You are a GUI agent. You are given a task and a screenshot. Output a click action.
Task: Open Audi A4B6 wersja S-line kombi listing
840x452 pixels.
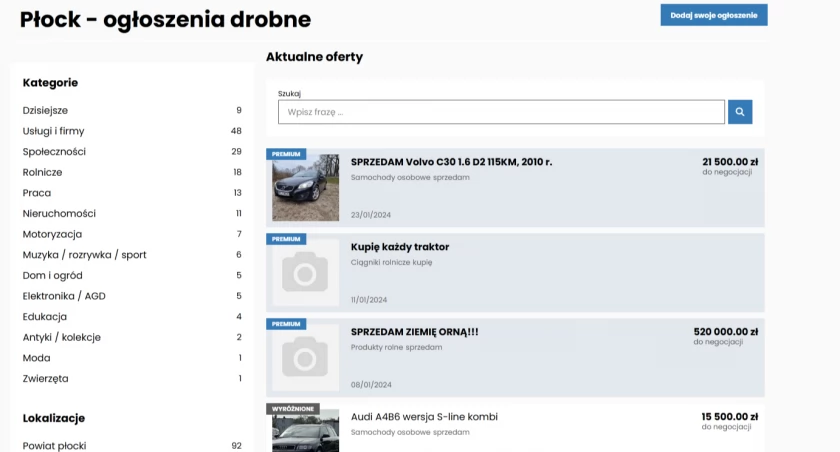click(x=424, y=417)
